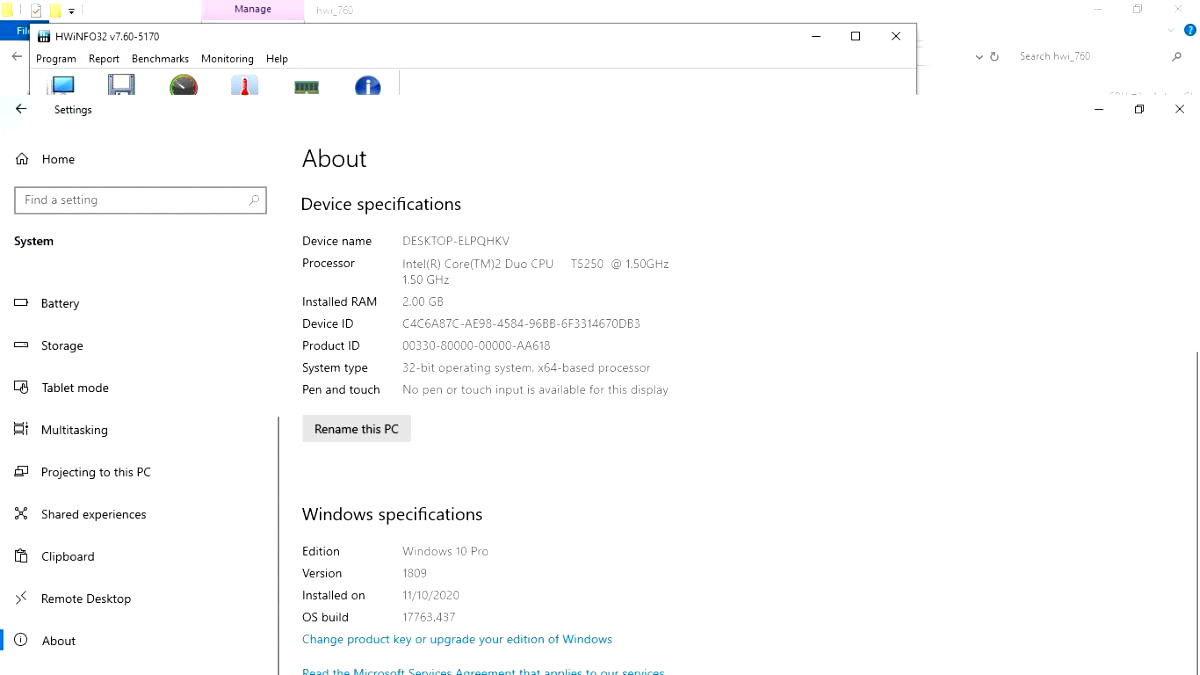
Task: Click the HWiNFO32 Summary monitor toolbar icon
Action: click(62, 85)
